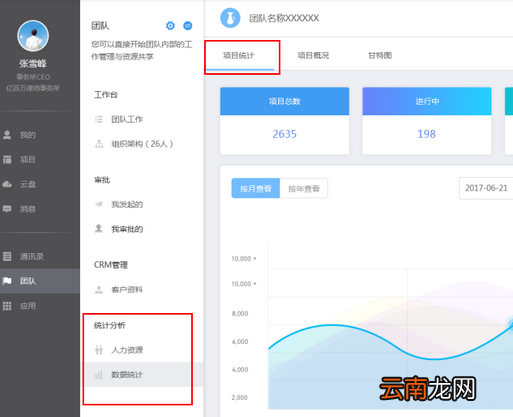The height and width of the screenshot is (417, 513).
Task: Click the 8,000 axis label
Action: click(240, 314)
